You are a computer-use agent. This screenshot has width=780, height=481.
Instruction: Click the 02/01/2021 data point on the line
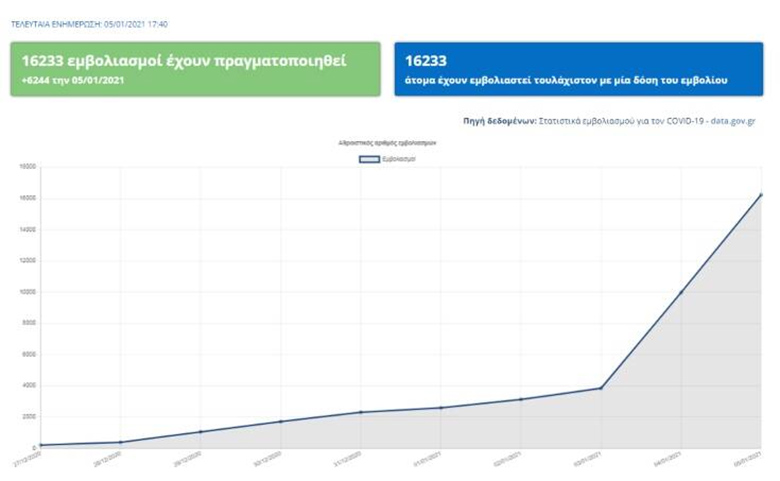tap(521, 399)
